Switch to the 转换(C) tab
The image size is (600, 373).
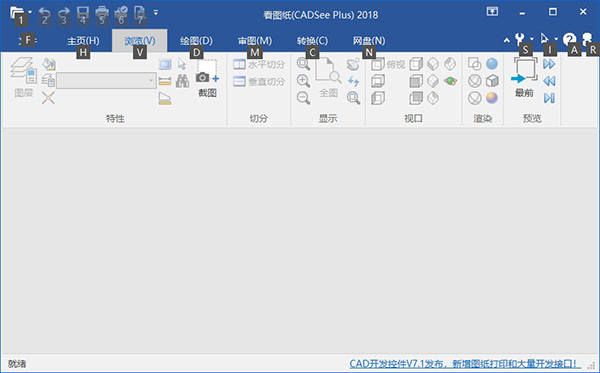tap(312, 41)
